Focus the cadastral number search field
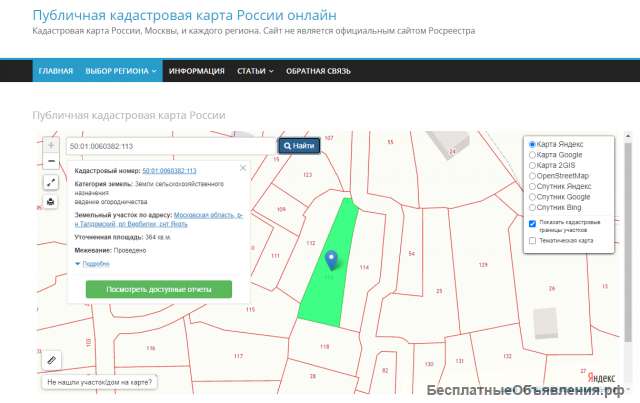Viewport: 640px width, 403px height. tap(171, 146)
